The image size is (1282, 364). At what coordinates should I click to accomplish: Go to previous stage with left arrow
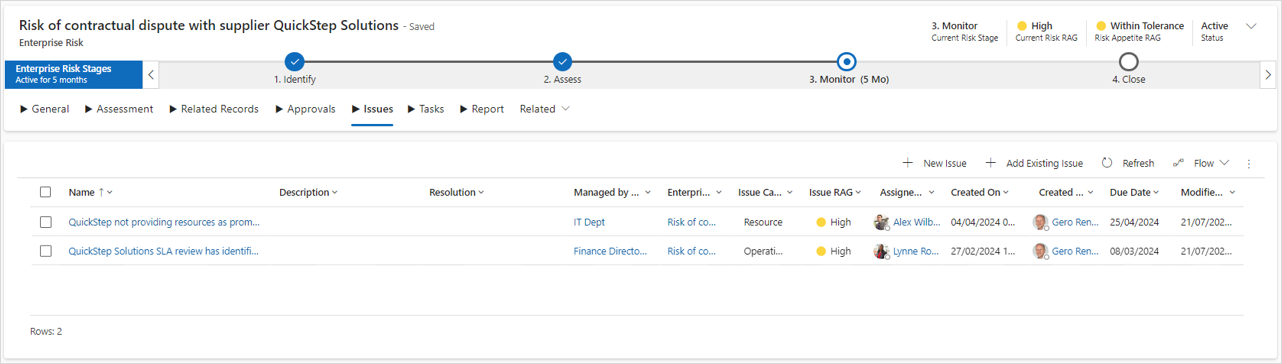(x=151, y=74)
